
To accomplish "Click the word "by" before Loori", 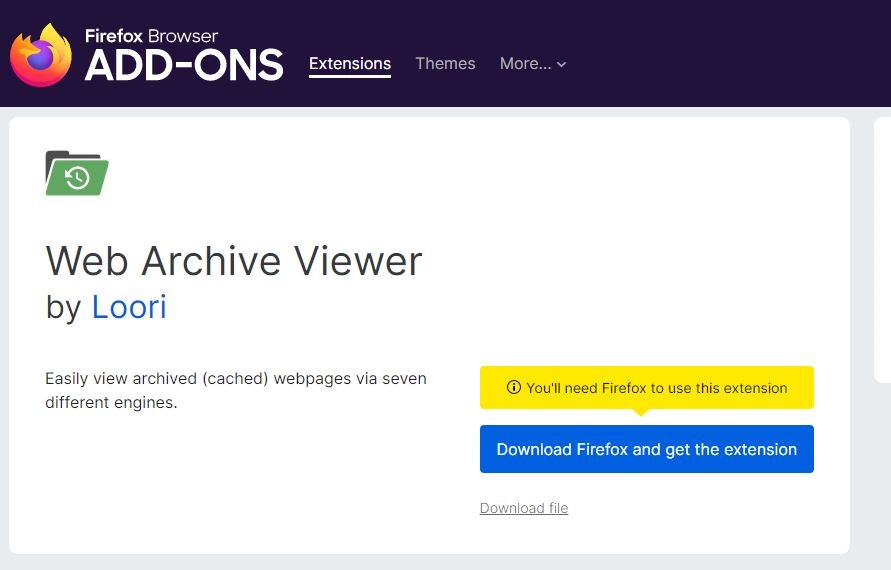I will click(x=63, y=307).
